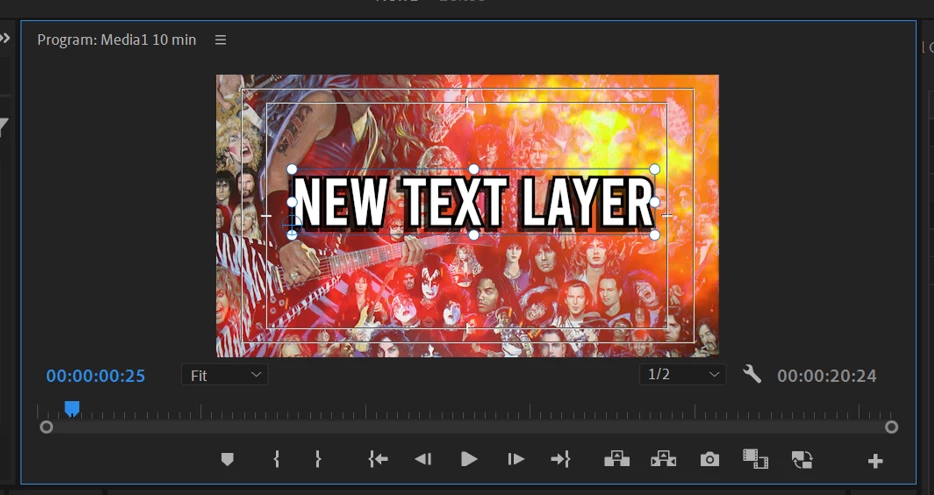The height and width of the screenshot is (495, 934).
Task: Open the wrench Settings menu
Action: [x=752, y=374]
